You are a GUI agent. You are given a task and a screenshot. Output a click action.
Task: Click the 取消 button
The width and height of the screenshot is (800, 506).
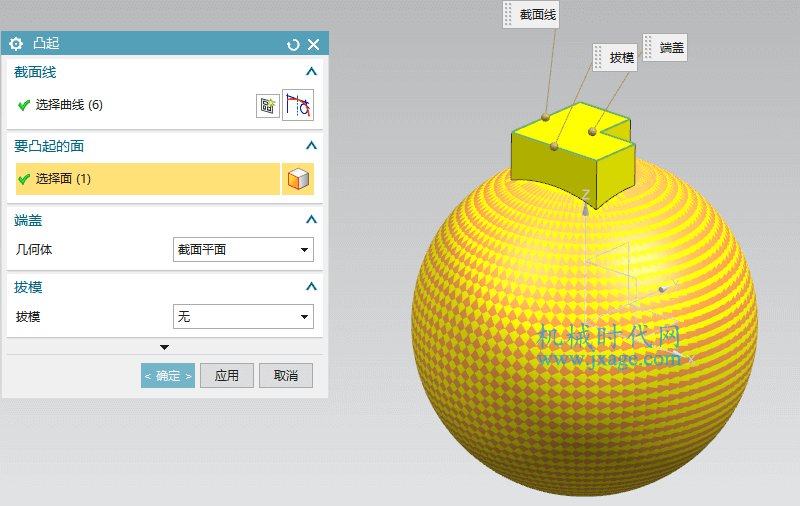[286, 376]
